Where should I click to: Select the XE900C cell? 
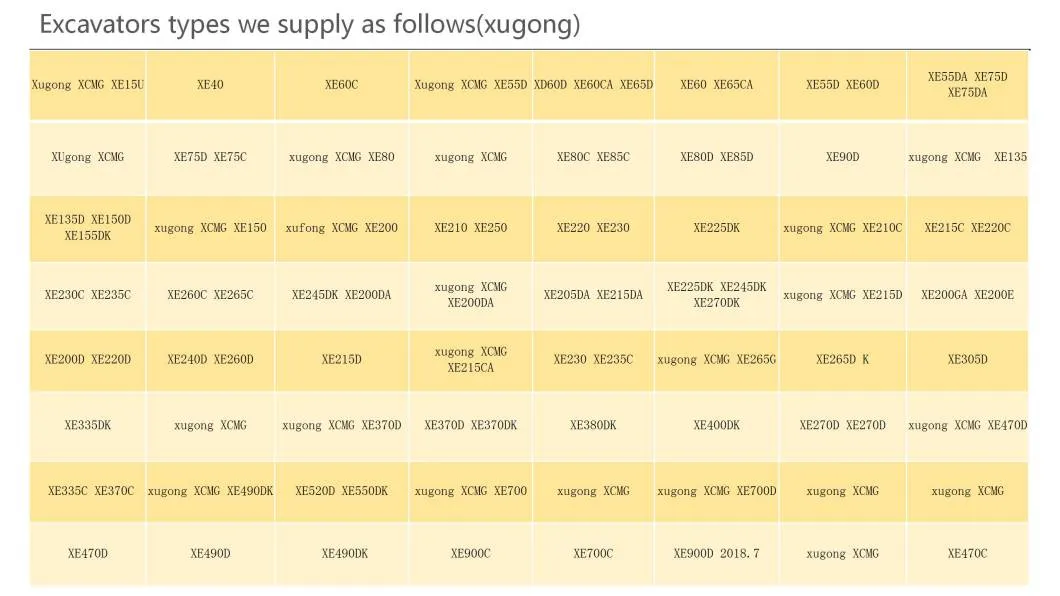pyautogui.click(x=470, y=553)
